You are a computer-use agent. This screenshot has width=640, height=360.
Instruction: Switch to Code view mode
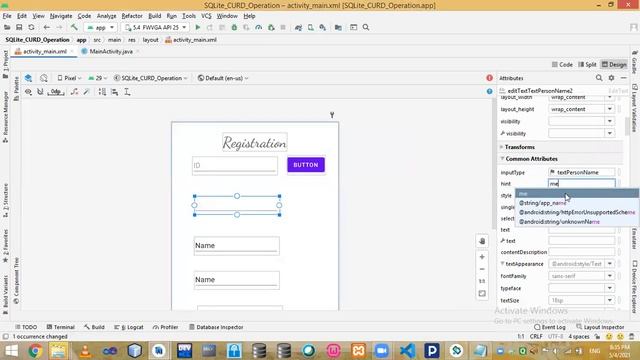click(562, 64)
